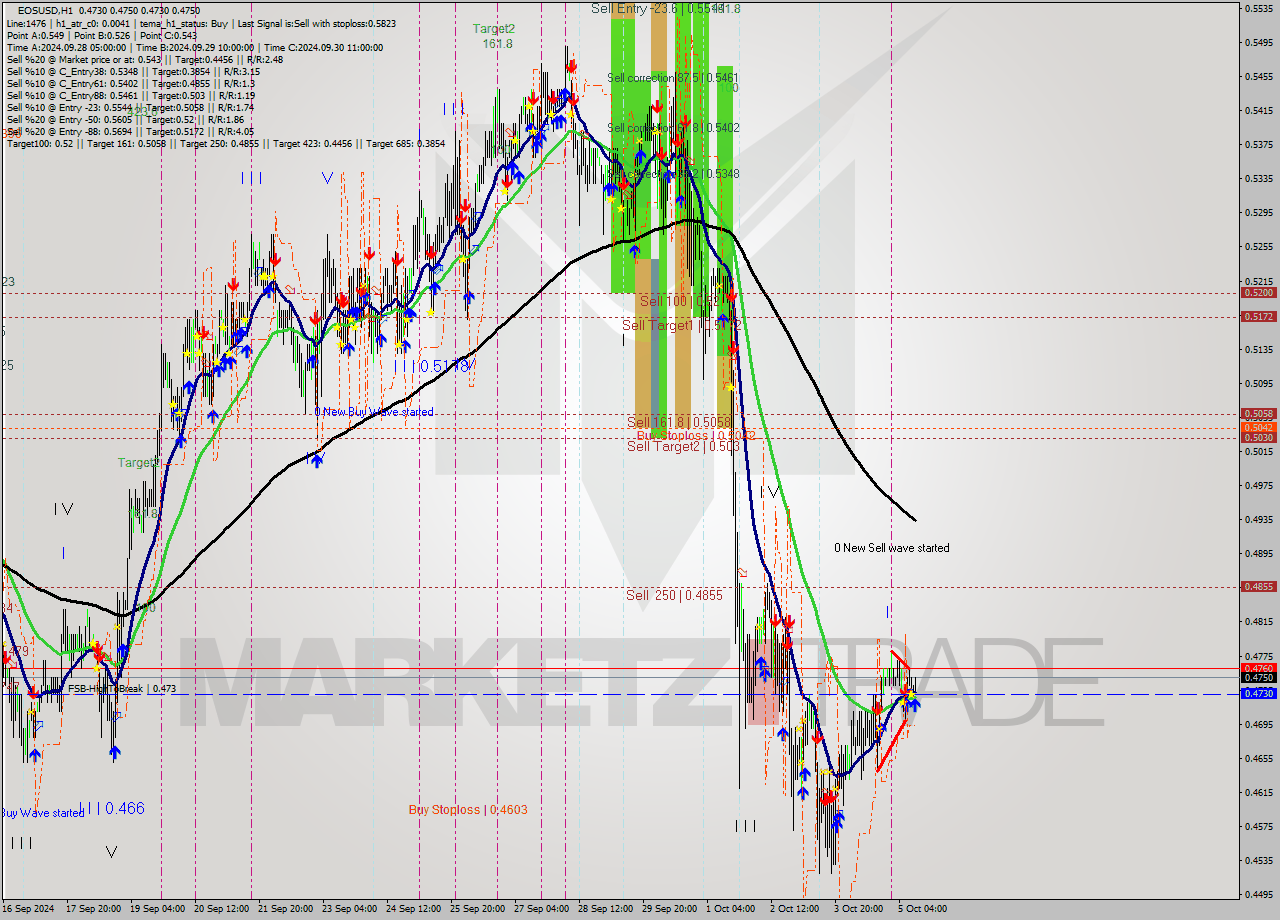Image resolution: width=1280 pixels, height=920 pixels.
Task: Click the 'Sell 161.8 | 0.5058' annotation
Action: pyautogui.click(x=680, y=422)
